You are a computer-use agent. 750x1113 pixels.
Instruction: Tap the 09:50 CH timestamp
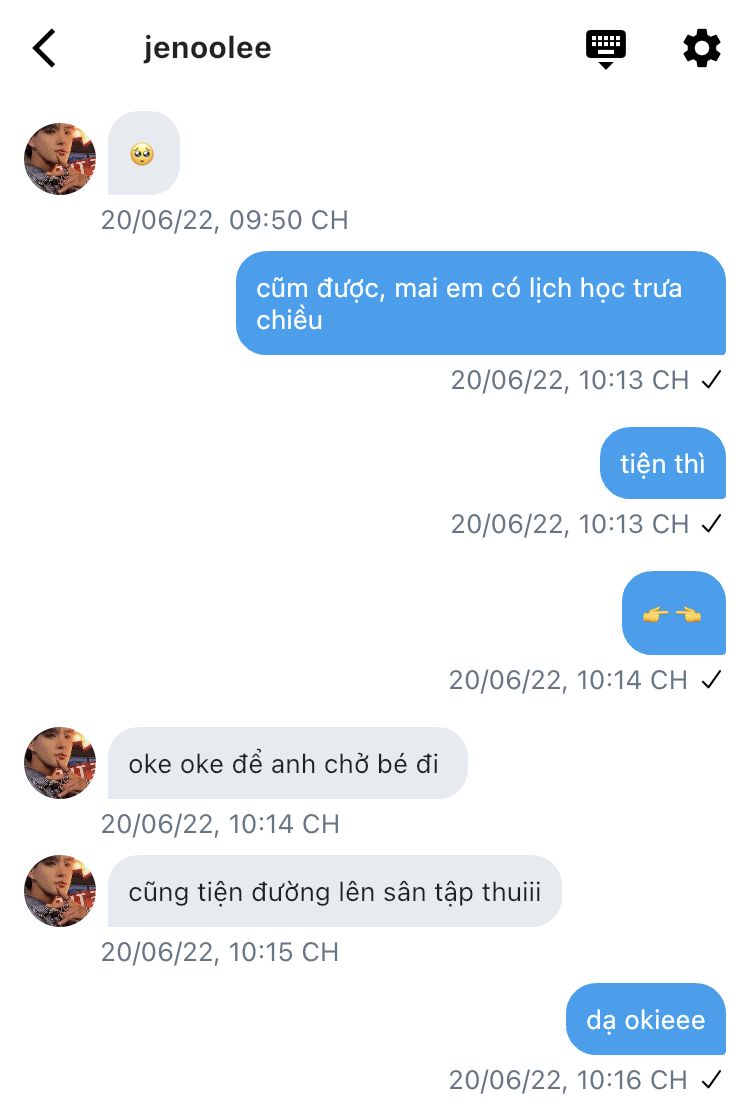(x=224, y=220)
